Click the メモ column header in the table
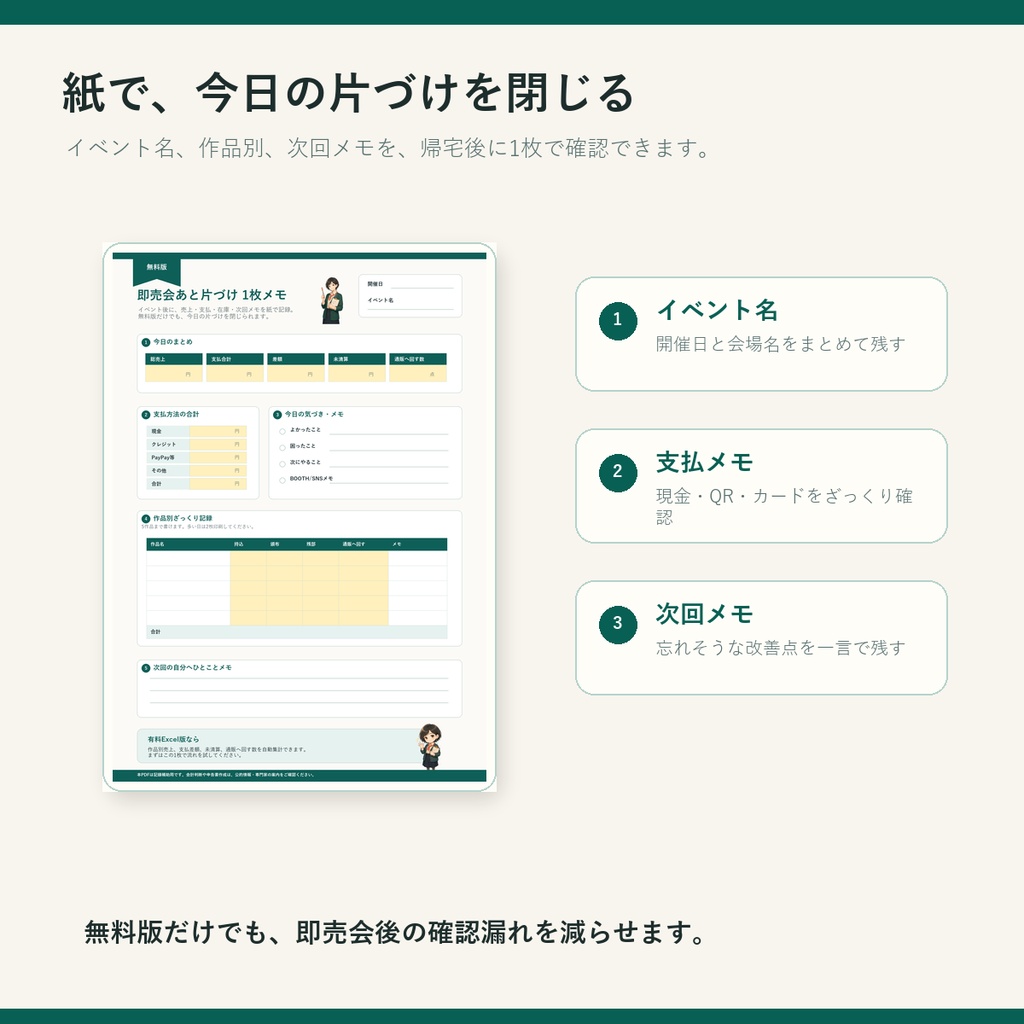This screenshot has height=1024, width=1024. point(396,545)
